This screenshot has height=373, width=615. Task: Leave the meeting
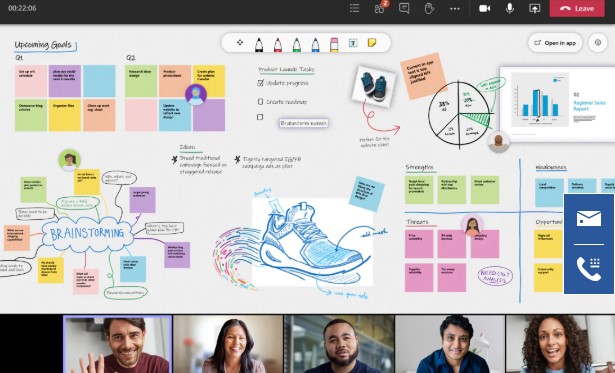pyautogui.click(x=577, y=8)
